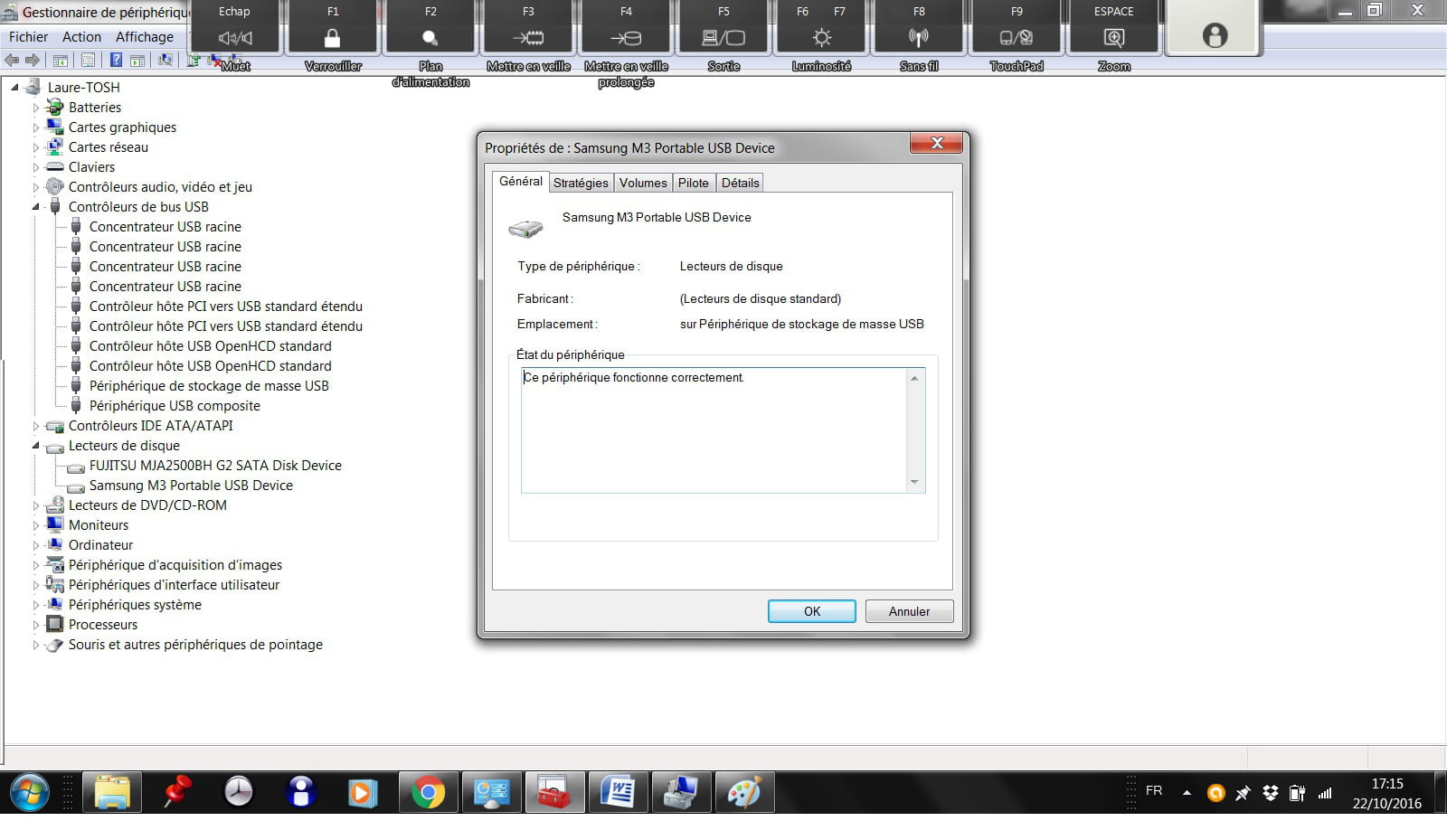Click the F4 Mettre en veille prolongée card
Screen dimensions: 1447x840
626,27
